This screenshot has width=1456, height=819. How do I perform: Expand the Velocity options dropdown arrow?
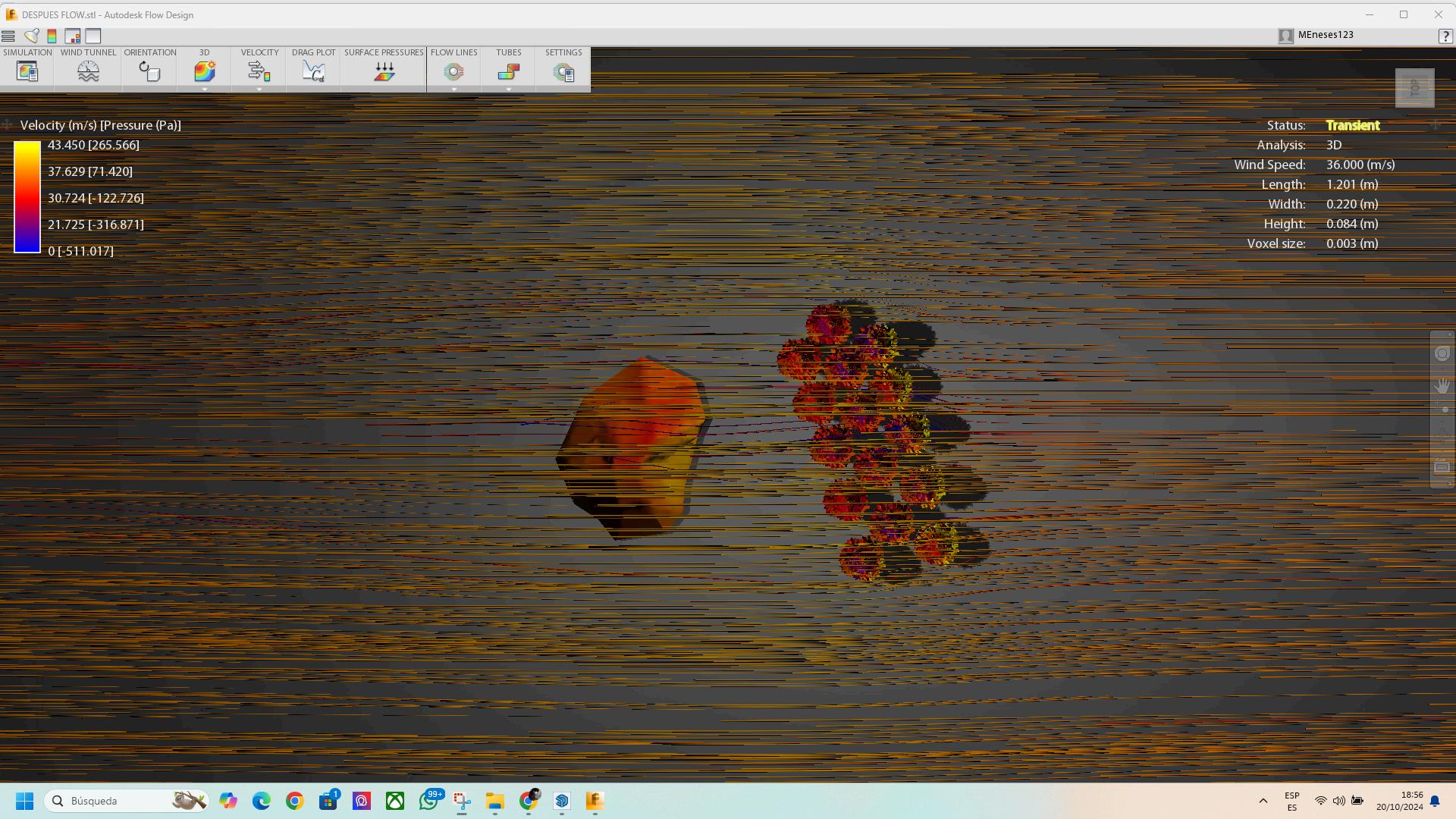pyautogui.click(x=259, y=89)
